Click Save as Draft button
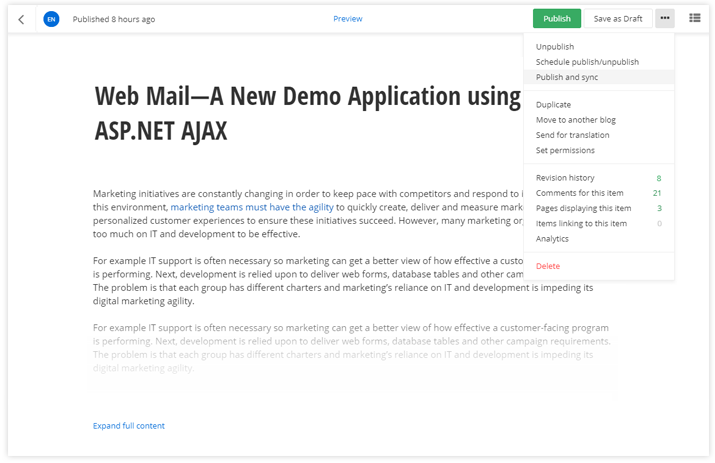Viewport: 715px width, 463px height. (618, 18)
